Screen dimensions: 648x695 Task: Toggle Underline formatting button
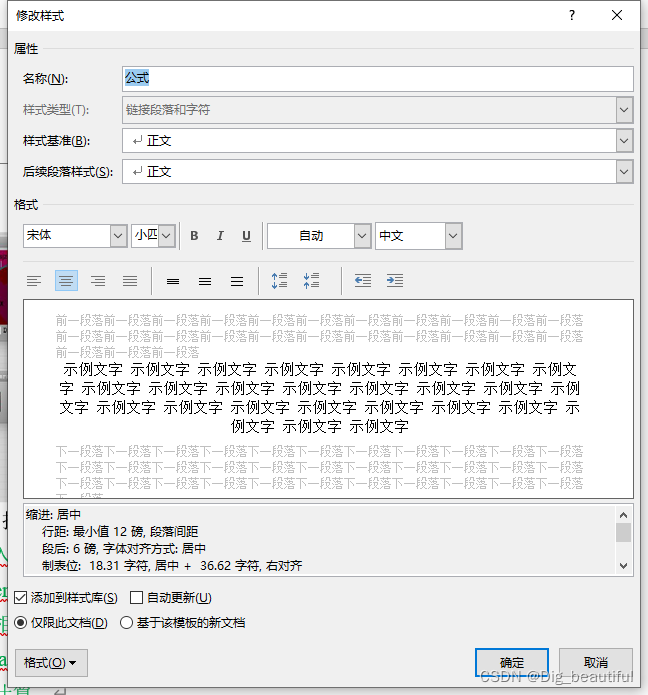coord(246,236)
